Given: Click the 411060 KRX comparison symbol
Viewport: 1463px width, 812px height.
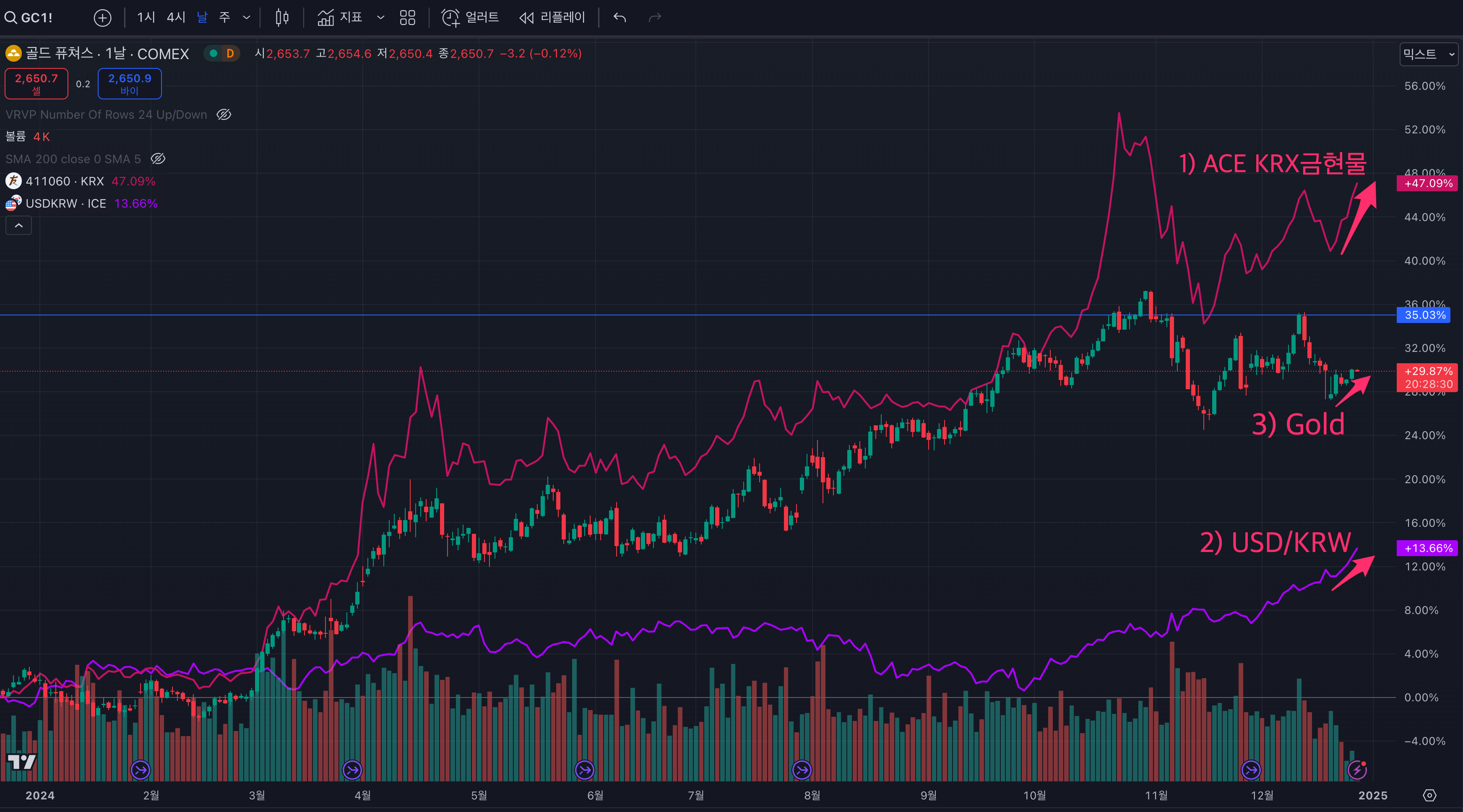Looking at the screenshot, I should [x=65, y=181].
